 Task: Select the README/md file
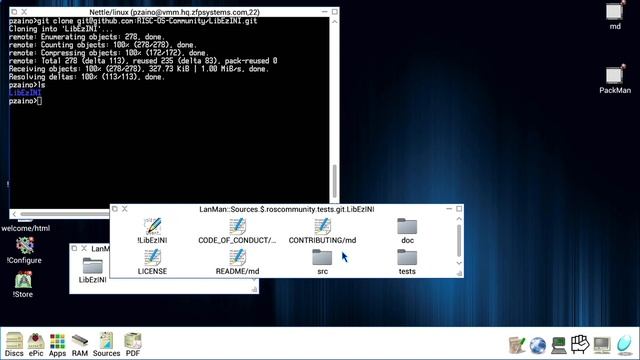(x=237, y=262)
